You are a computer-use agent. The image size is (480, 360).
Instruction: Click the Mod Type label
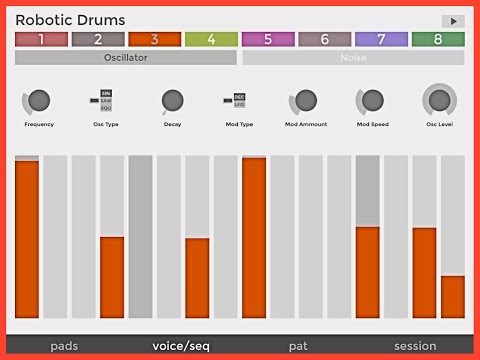pyautogui.click(x=239, y=124)
